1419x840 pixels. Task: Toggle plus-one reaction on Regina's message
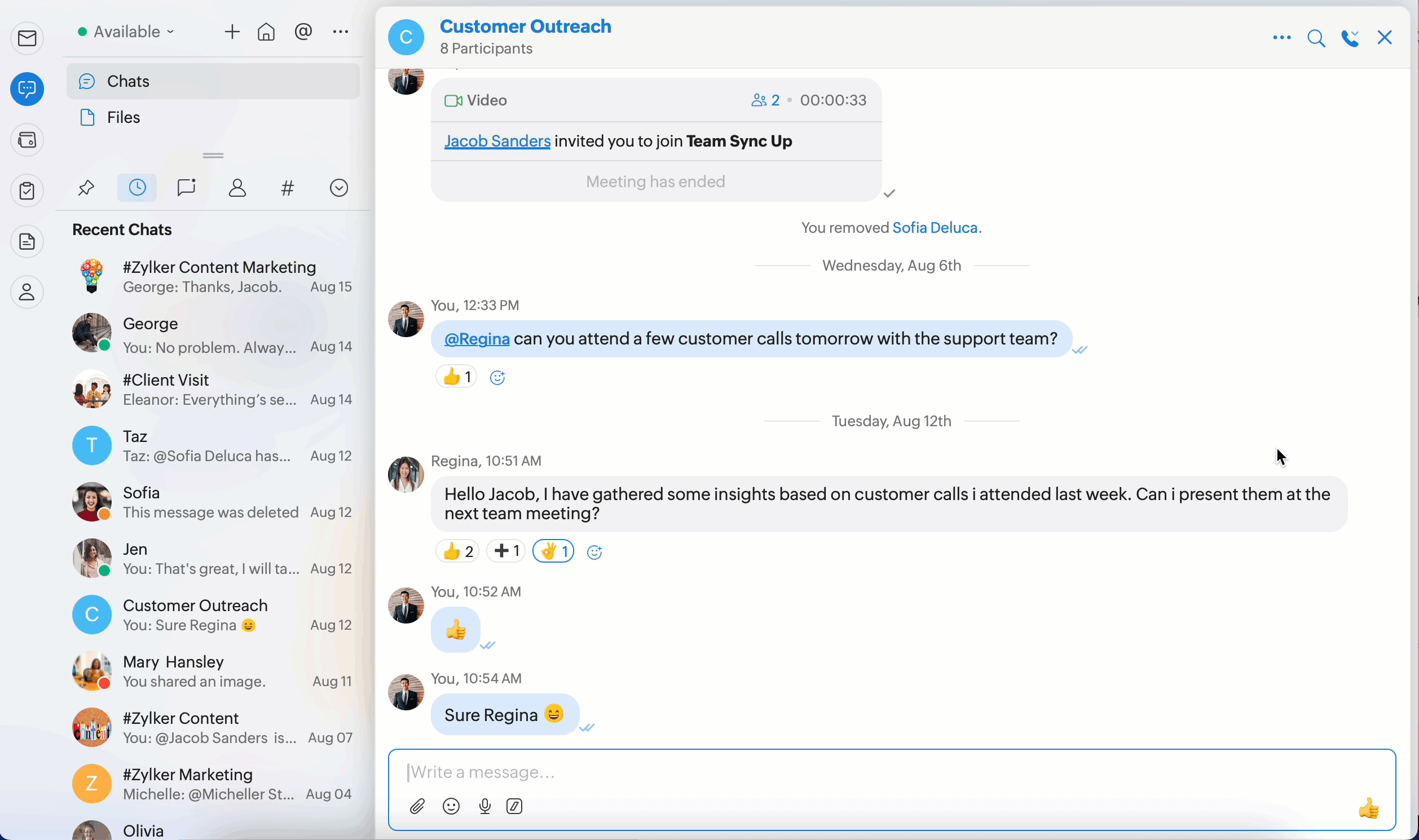(506, 551)
